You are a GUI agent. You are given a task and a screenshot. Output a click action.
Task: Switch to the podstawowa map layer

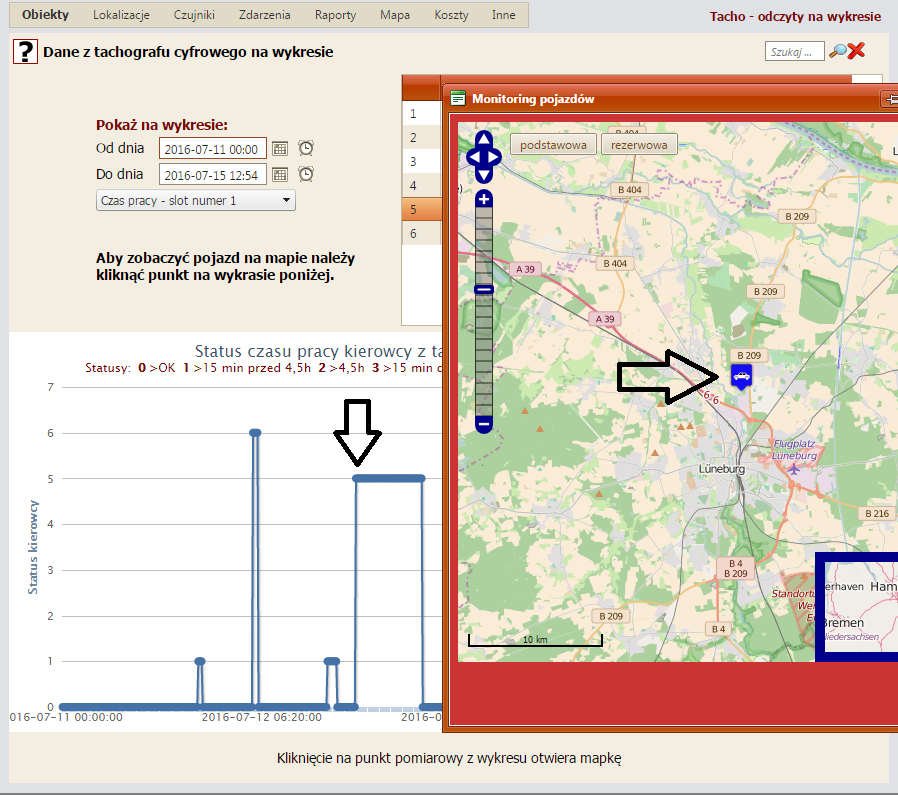[553, 145]
